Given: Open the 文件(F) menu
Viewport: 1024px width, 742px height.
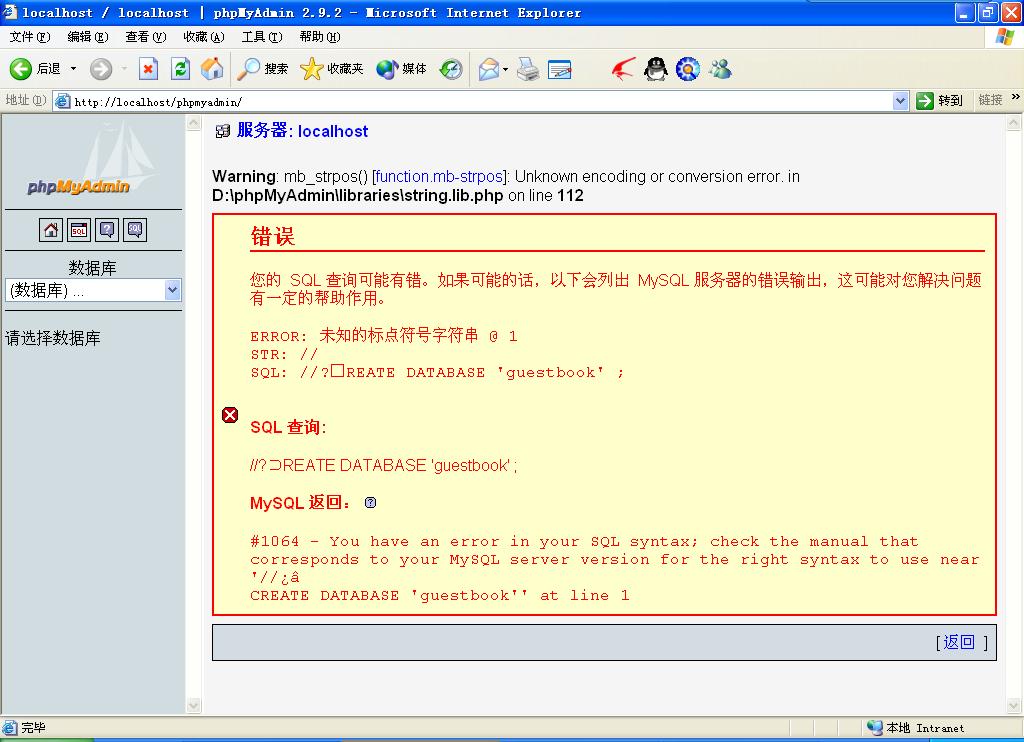Looking at the screenshot, I should 30,37.
